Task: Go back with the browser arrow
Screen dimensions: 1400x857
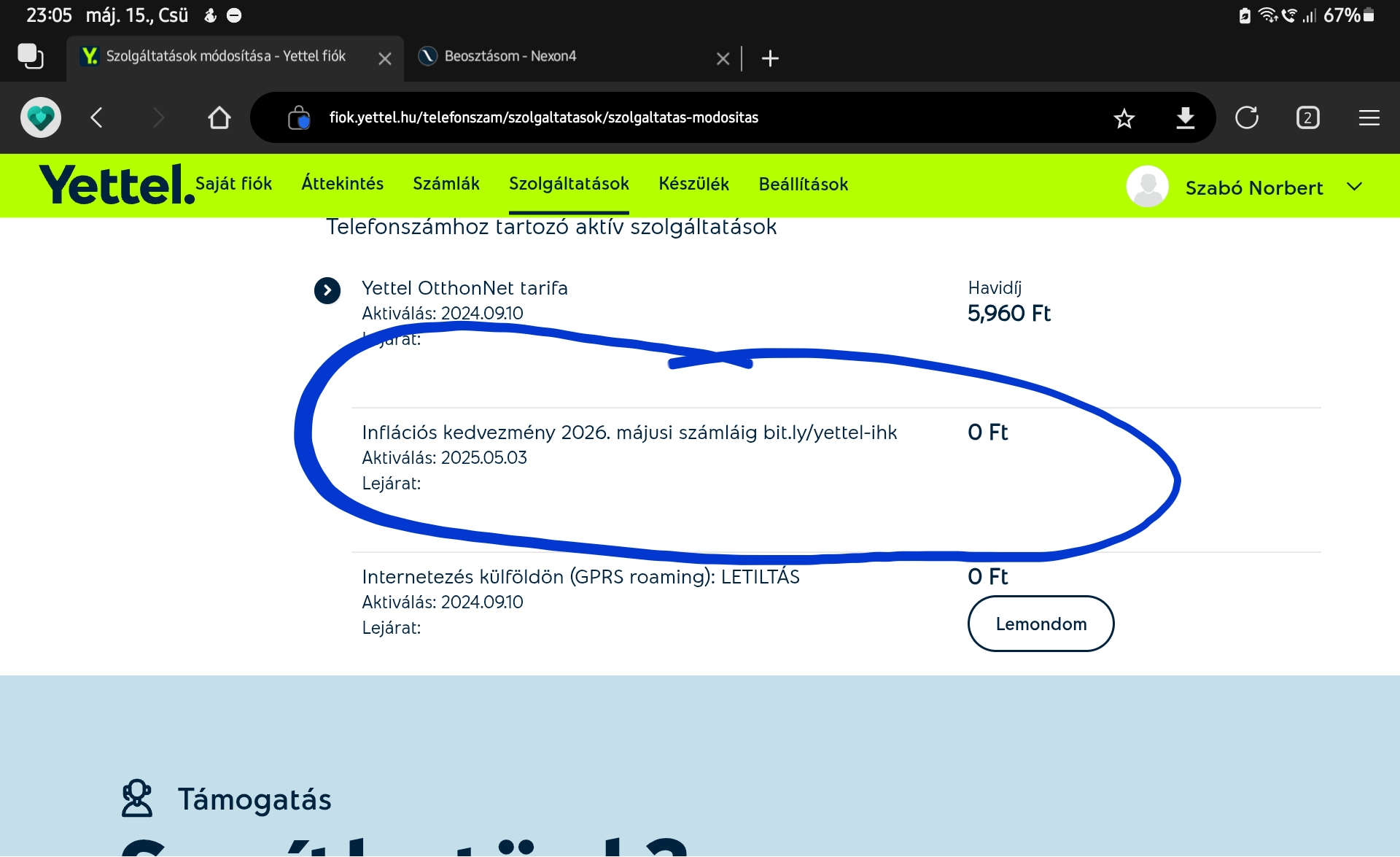Action: tap(96, 117)
